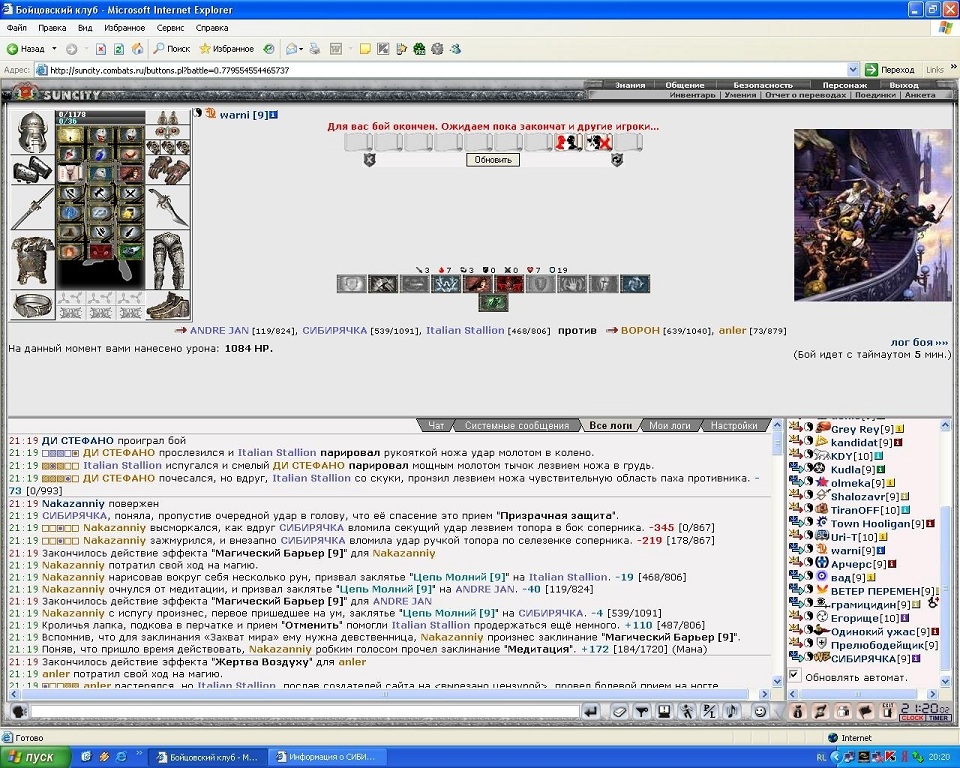Open the Файл menu

coord(17,28)
